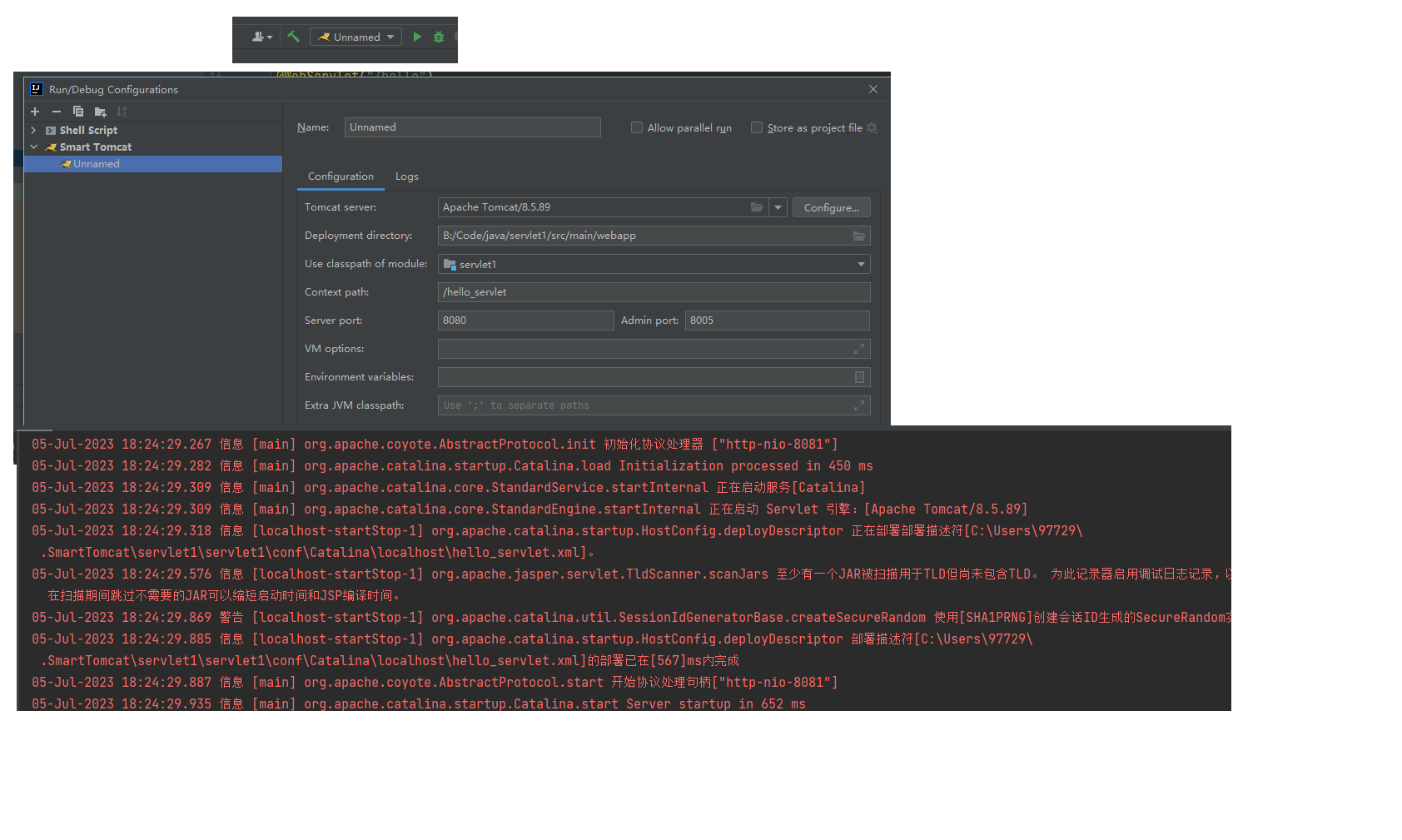Image resolution: width=1402 pixels, height=840 pixels.
Task: Create new folder for configurations
Action: tap(101, 112)
